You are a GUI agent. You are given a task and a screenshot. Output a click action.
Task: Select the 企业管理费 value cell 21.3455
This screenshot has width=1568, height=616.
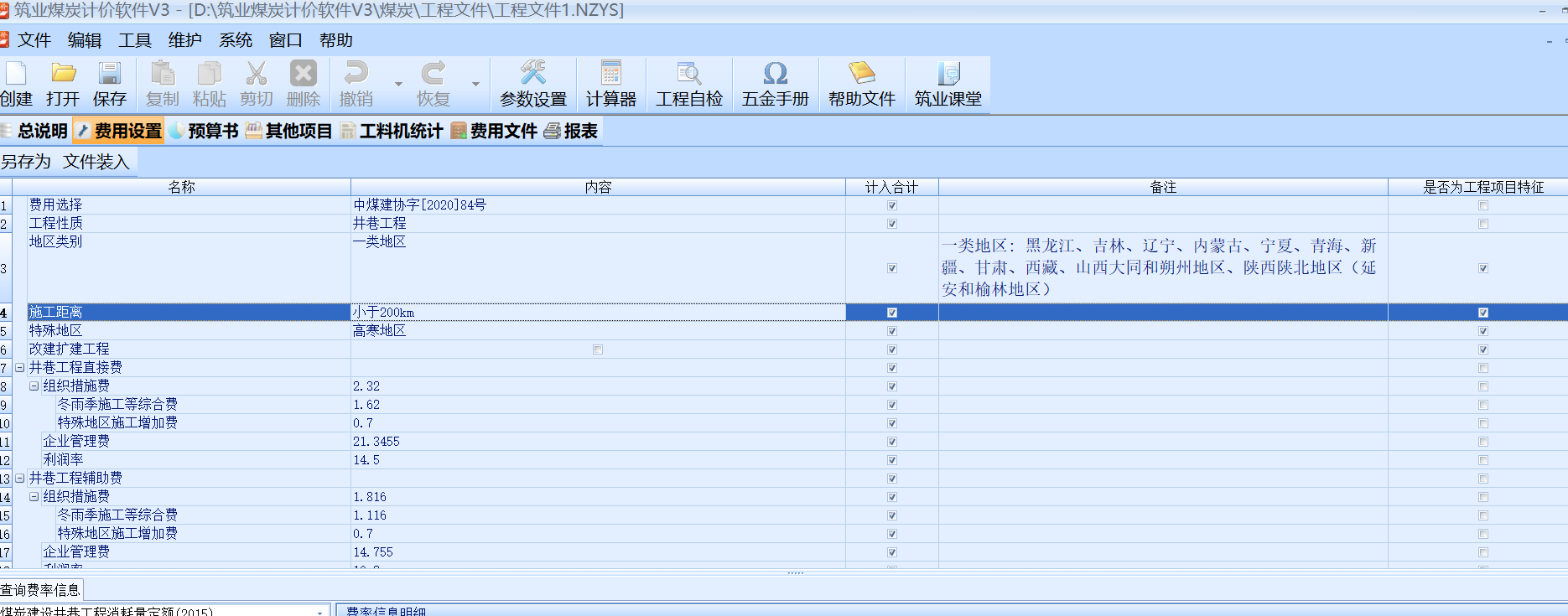click(x=597, y=442)
